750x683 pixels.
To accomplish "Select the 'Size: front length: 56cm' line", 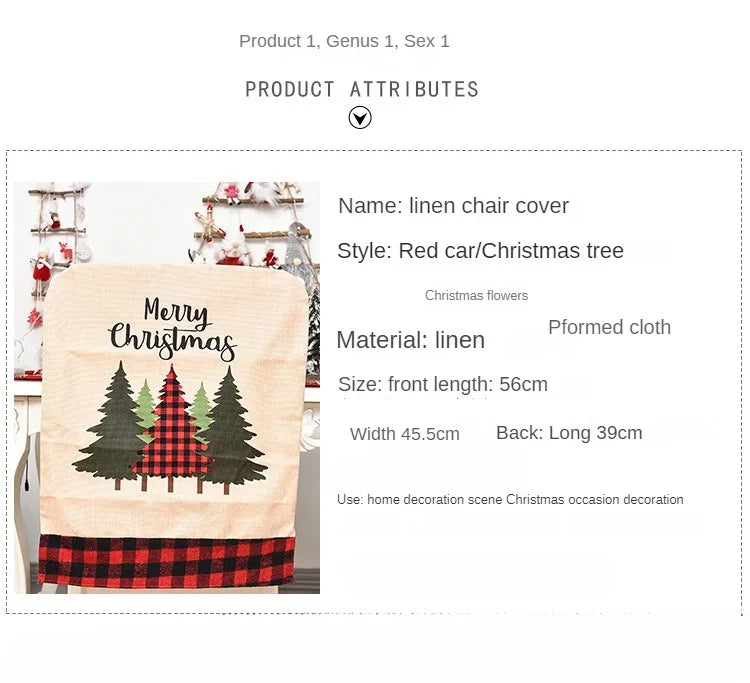I will [443, 384].
